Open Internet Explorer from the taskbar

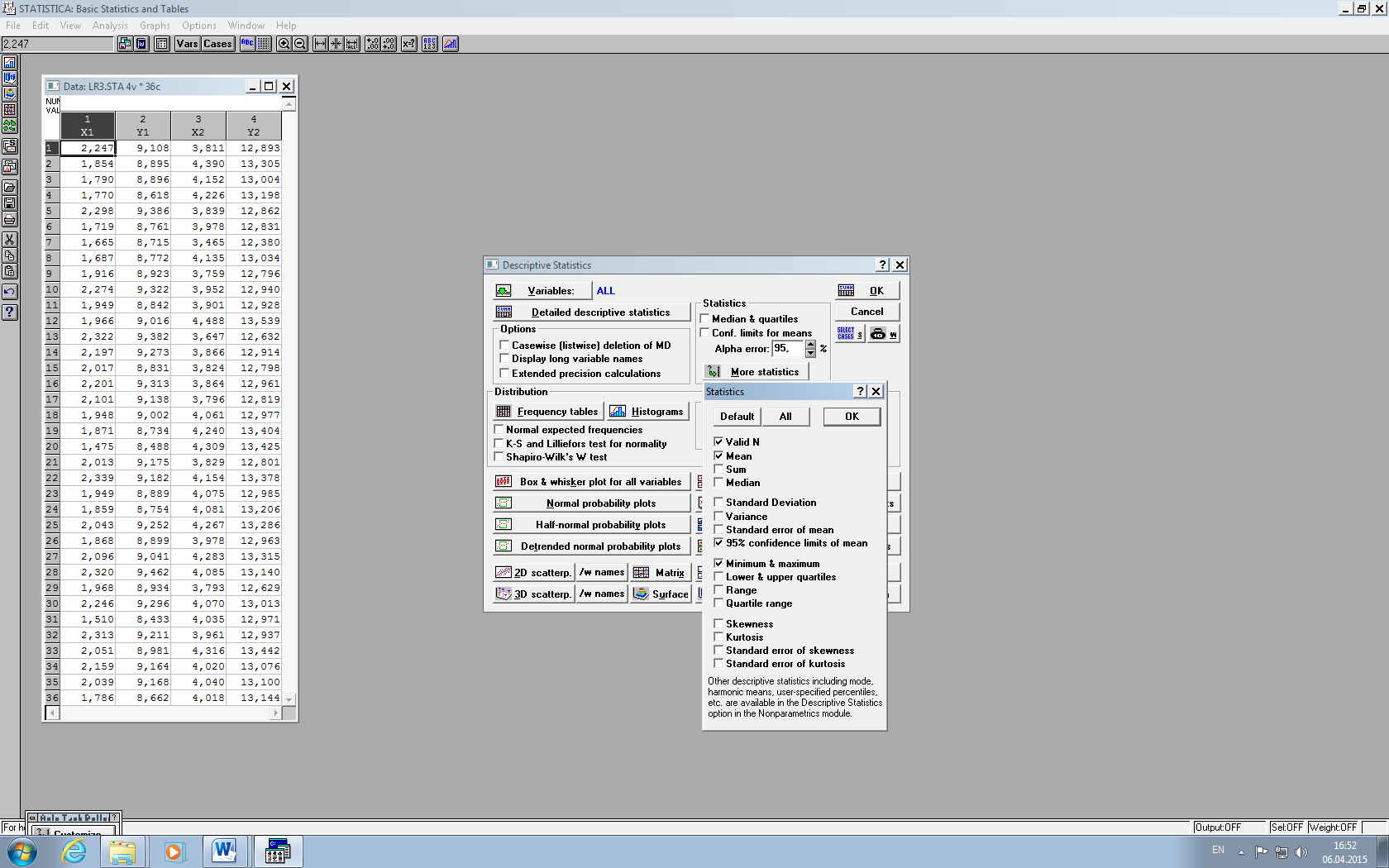74,851
